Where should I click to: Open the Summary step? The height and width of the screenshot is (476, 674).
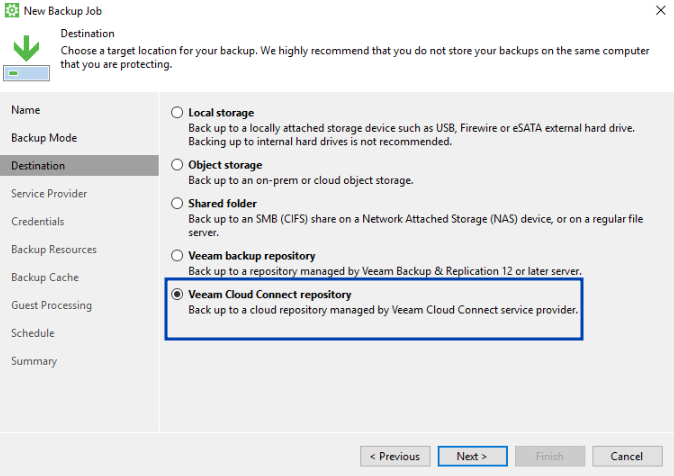(x=34, y=361)
